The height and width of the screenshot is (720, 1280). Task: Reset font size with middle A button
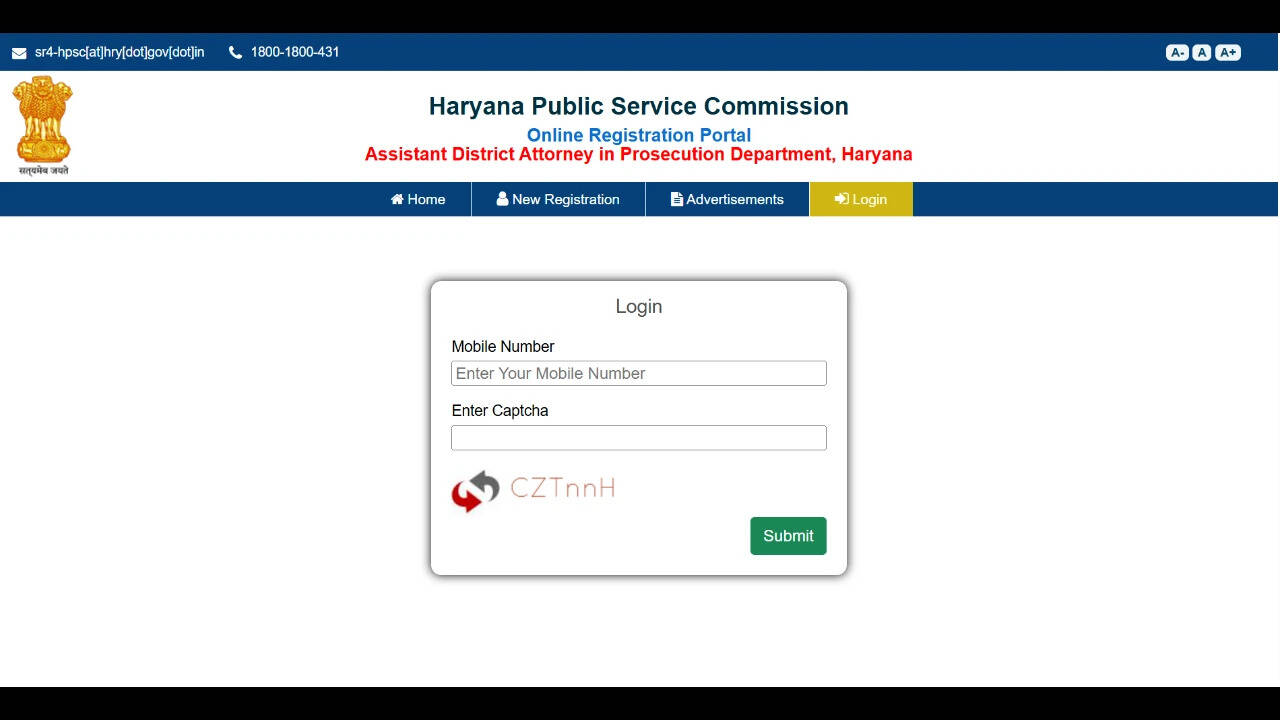pos(1202,53)
